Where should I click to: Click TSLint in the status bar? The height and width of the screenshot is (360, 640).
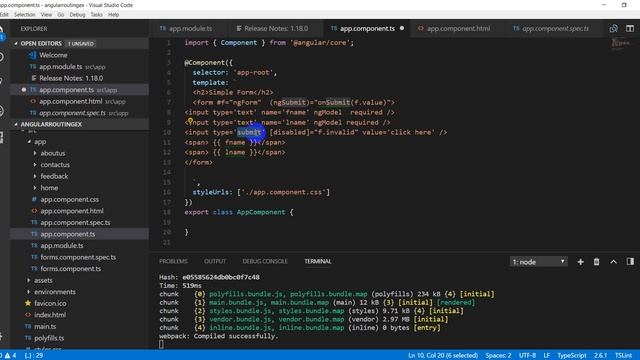pos(623,356)
